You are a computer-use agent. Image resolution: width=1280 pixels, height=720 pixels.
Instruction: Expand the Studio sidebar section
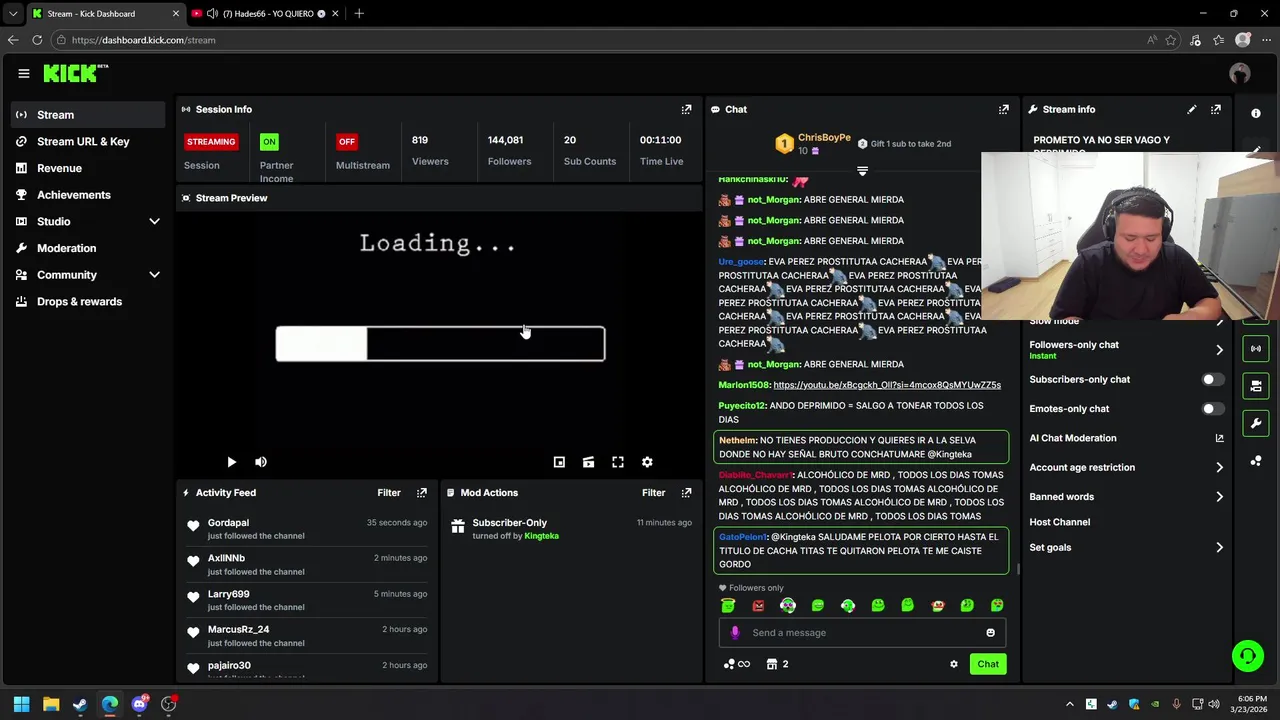tap(154, 221)
